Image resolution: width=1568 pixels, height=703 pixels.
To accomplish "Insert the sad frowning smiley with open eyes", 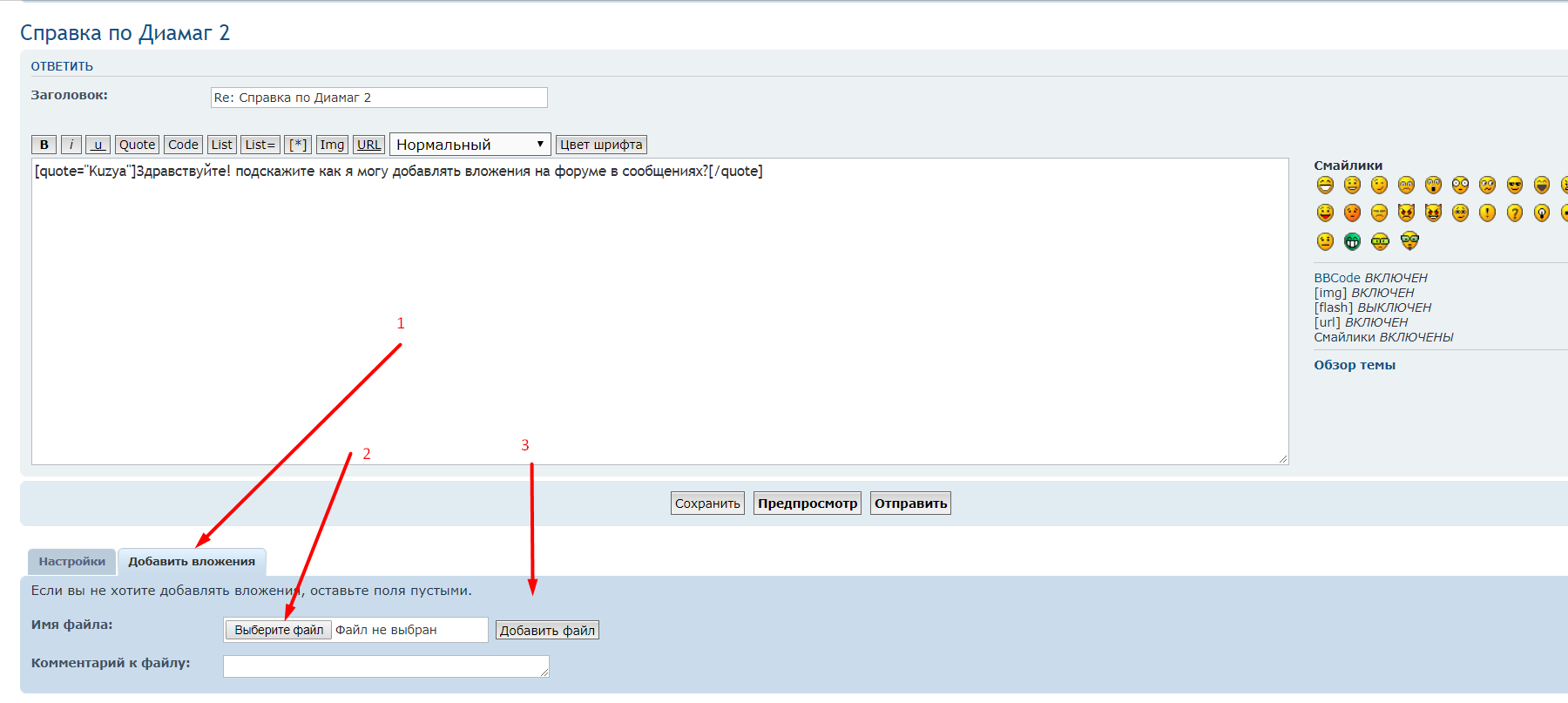I will pyautogui.click(x=1406, y=185).
